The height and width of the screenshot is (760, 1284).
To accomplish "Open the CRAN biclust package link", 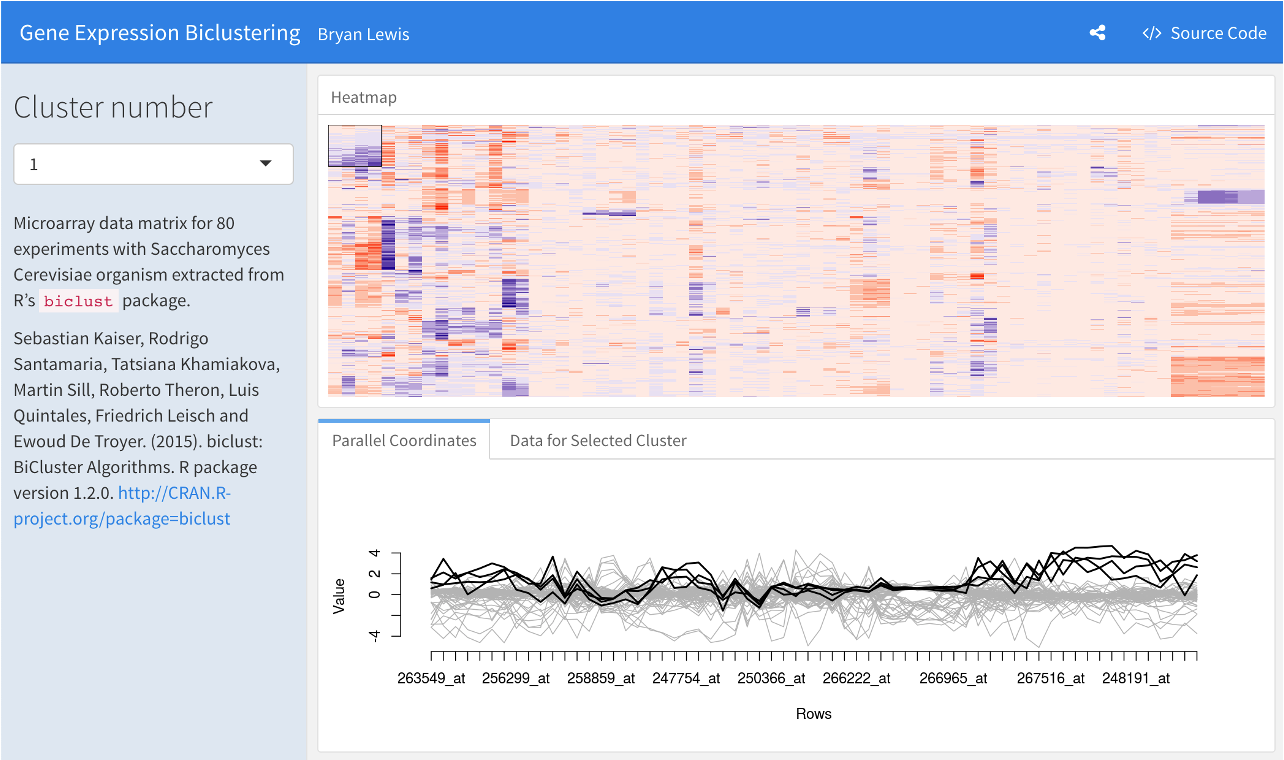I will (122, 506).
